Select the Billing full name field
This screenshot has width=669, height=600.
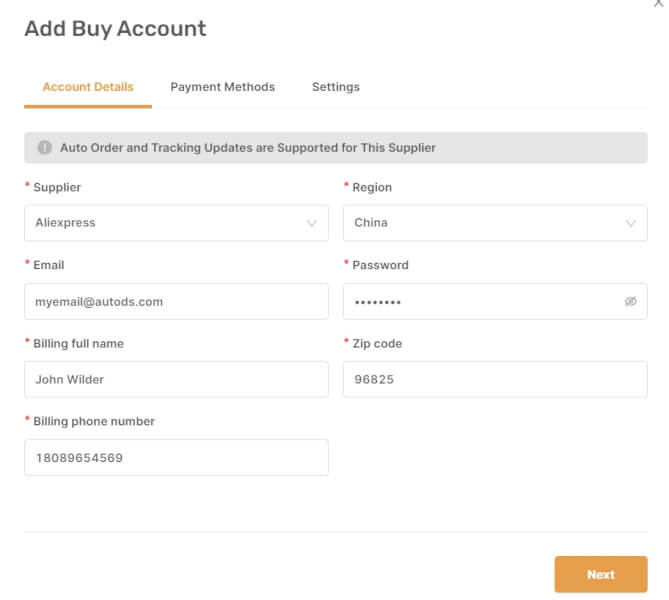pos(176,379)
